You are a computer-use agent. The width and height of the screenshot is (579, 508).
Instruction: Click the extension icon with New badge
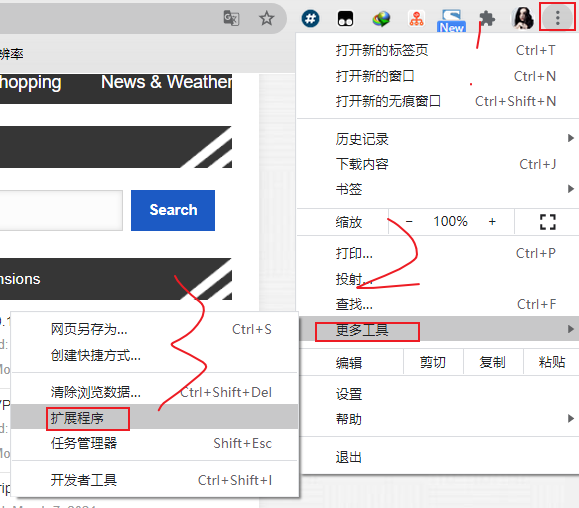451,20
